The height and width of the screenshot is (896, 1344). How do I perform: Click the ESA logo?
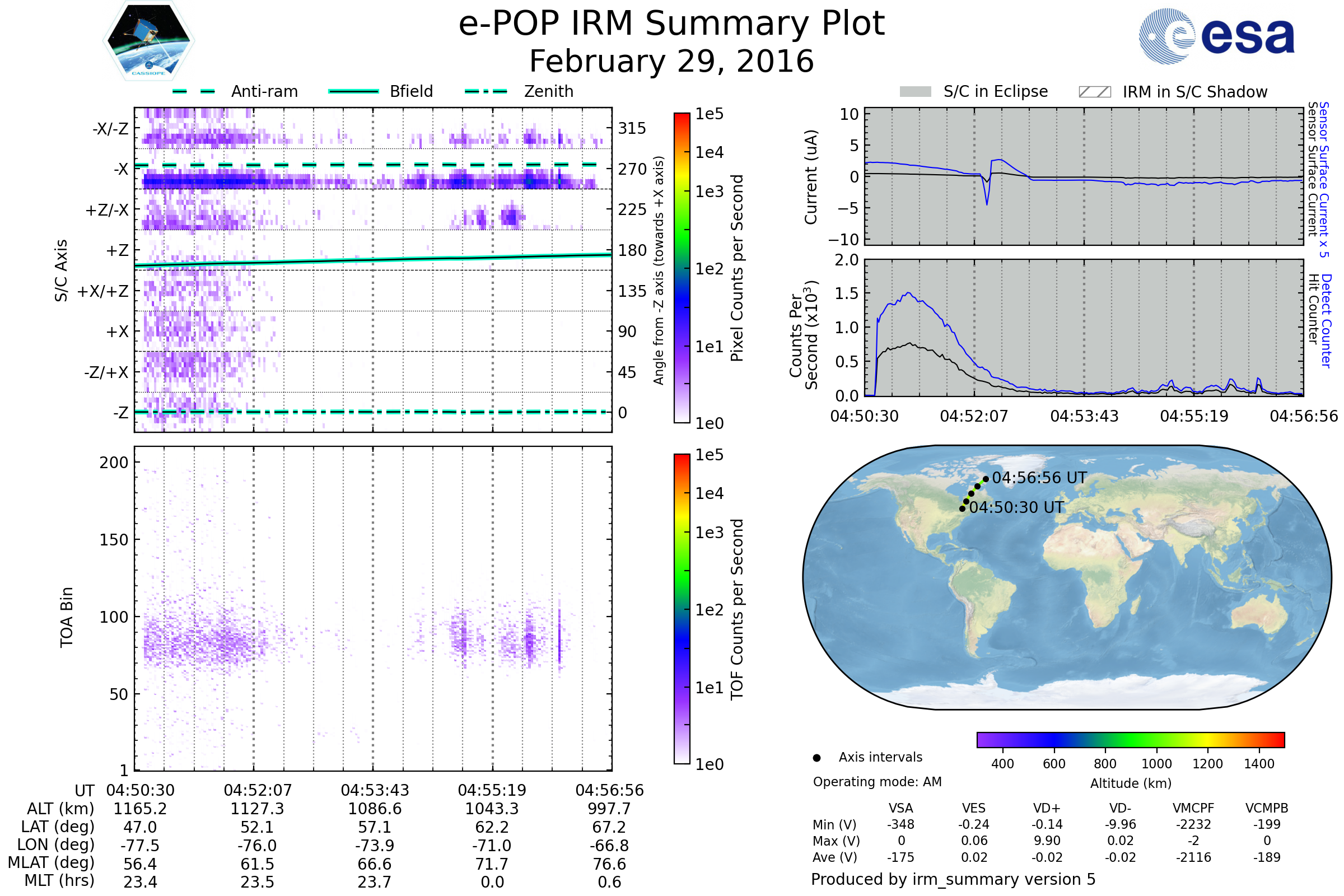click(1216, 36)
